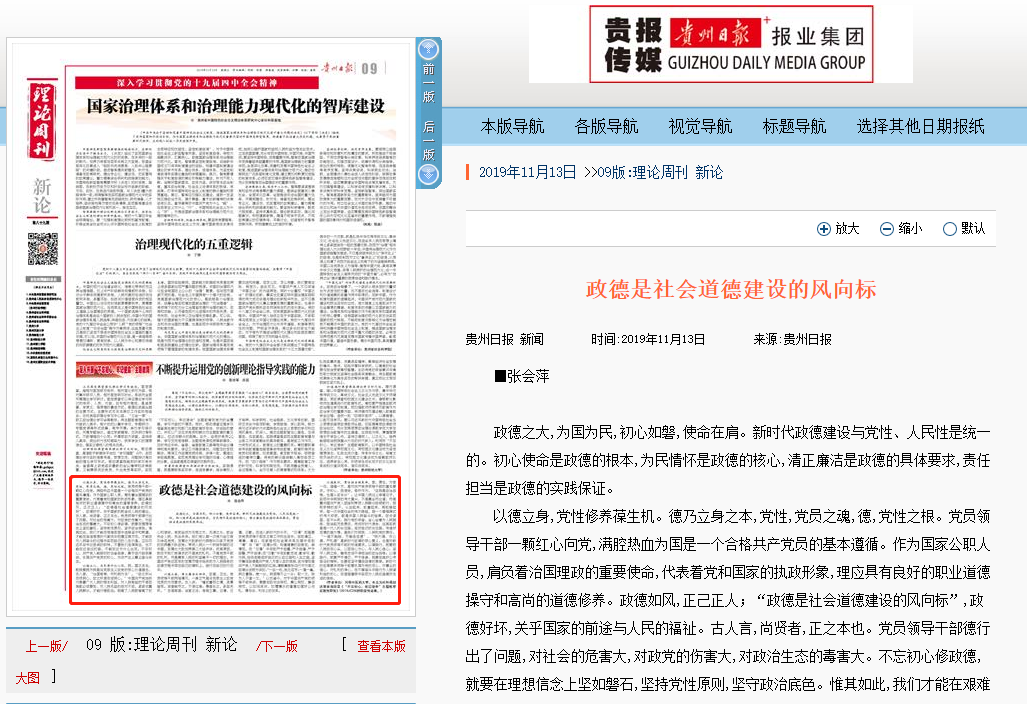1027x704 pixels.
Task: Click the 默认 default size circle icon
Action: pos(949,229)
